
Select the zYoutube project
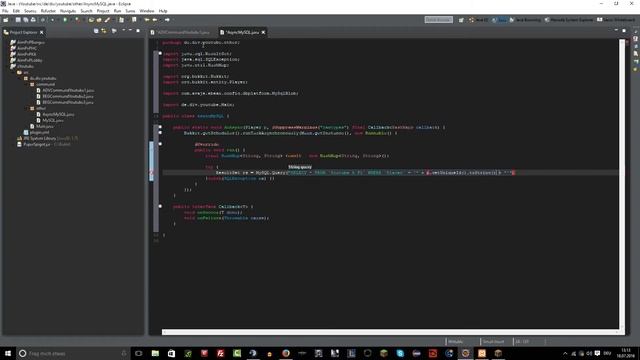22,66
